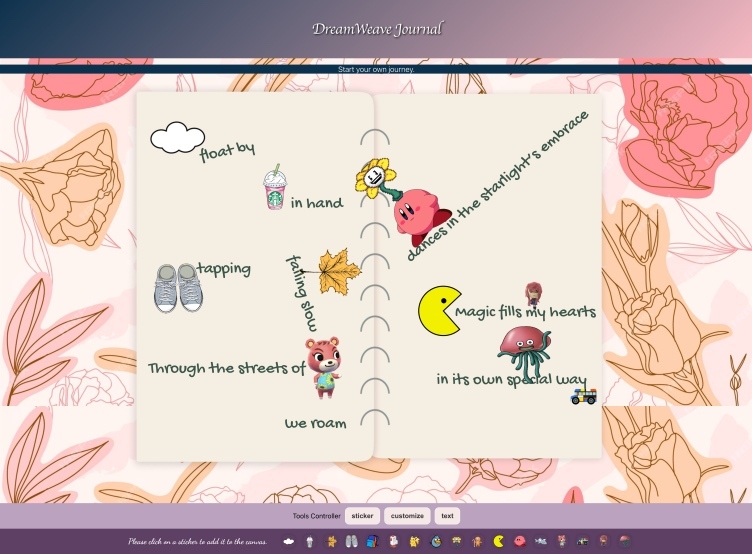Open the sticker tool
Screen dimensions: 752x554
(x=362, y=516)
